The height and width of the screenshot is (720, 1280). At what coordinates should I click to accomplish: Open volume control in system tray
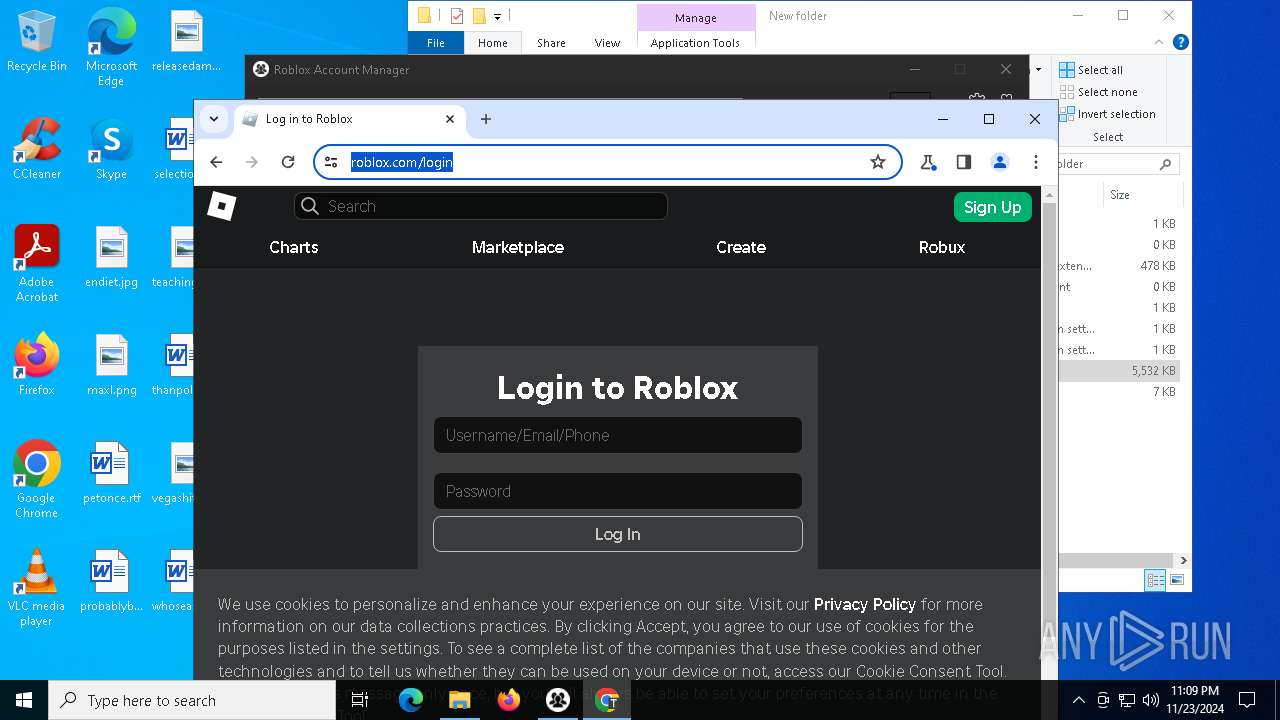coord(1151,700)
